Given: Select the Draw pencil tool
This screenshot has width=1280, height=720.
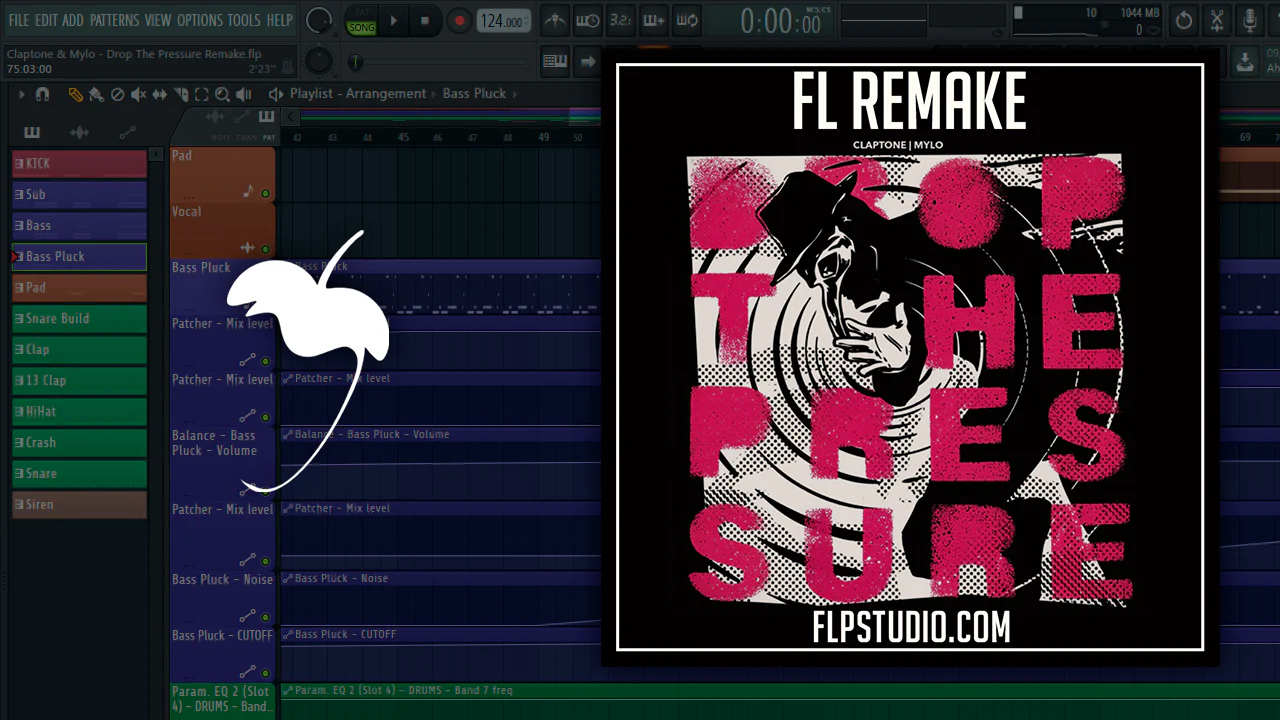Looking at the screenshot, I should [x=76, y=94].
